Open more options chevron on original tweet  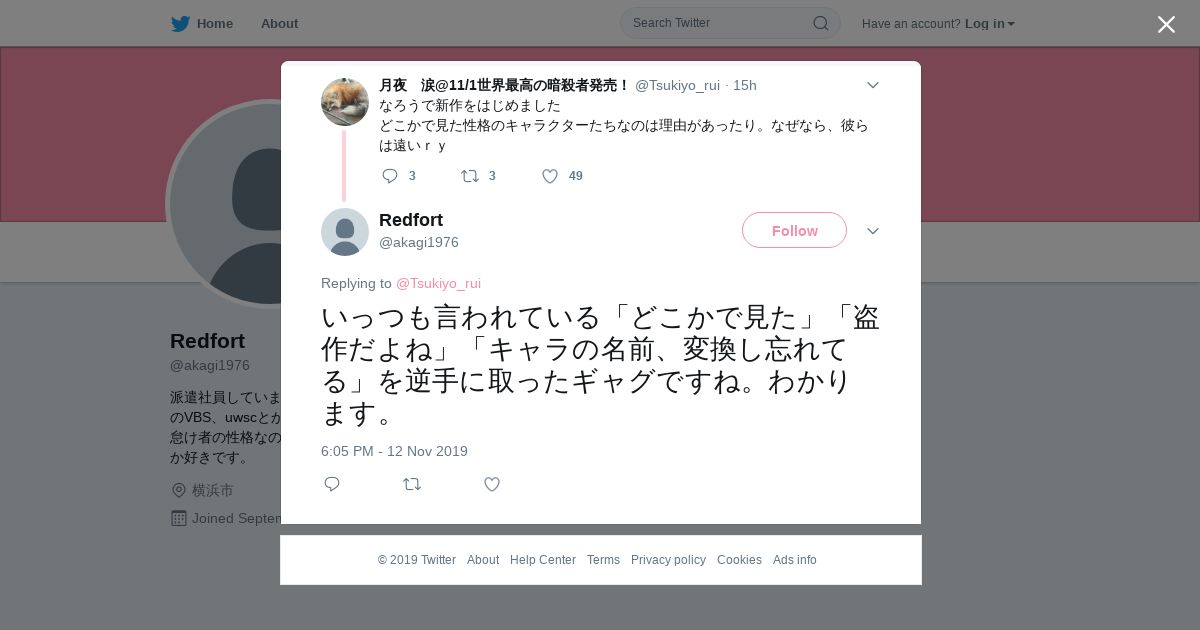pos(872,85)
